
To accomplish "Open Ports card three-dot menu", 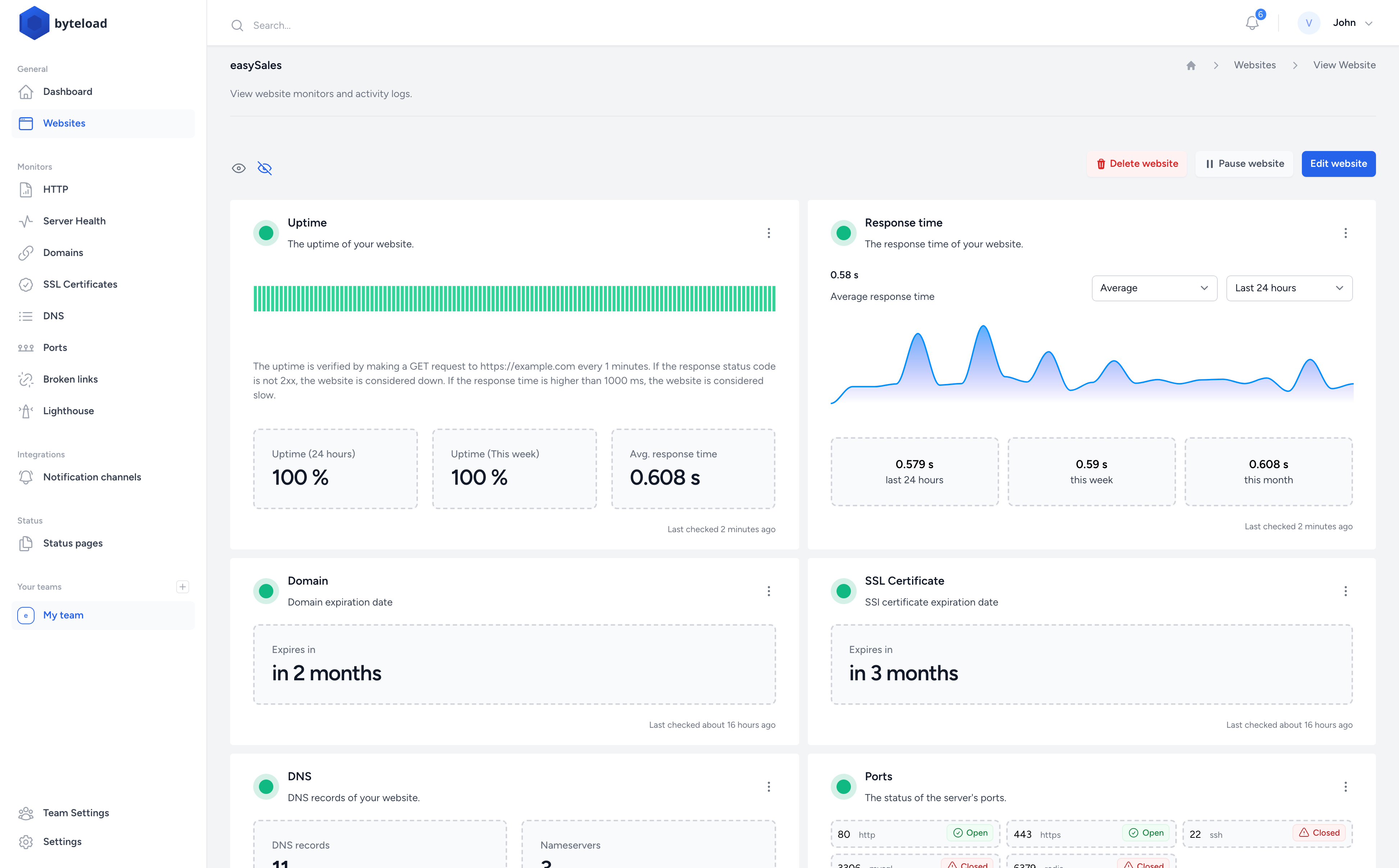I will [x=1345, y=786].
